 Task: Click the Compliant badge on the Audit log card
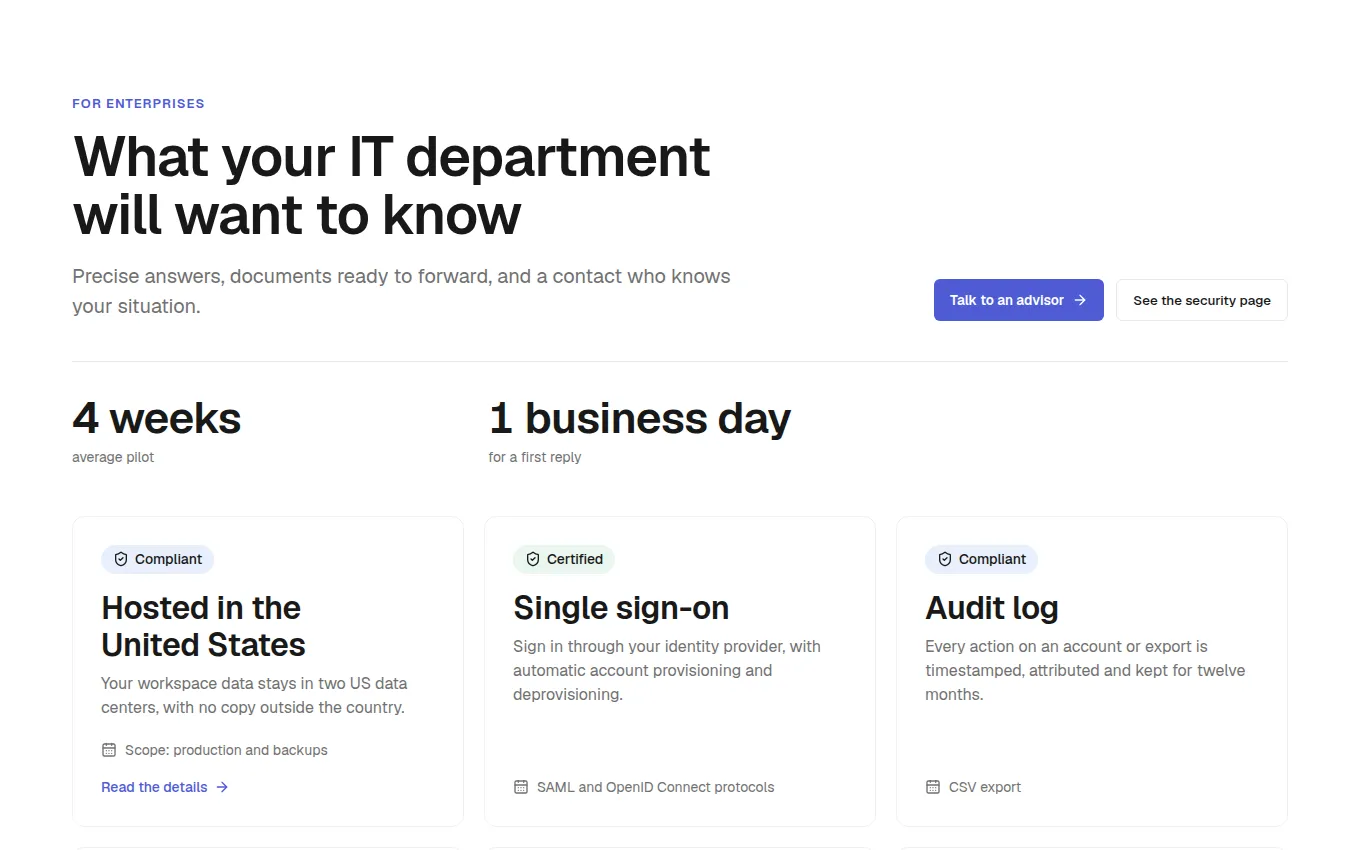click(x=982, y=559)
